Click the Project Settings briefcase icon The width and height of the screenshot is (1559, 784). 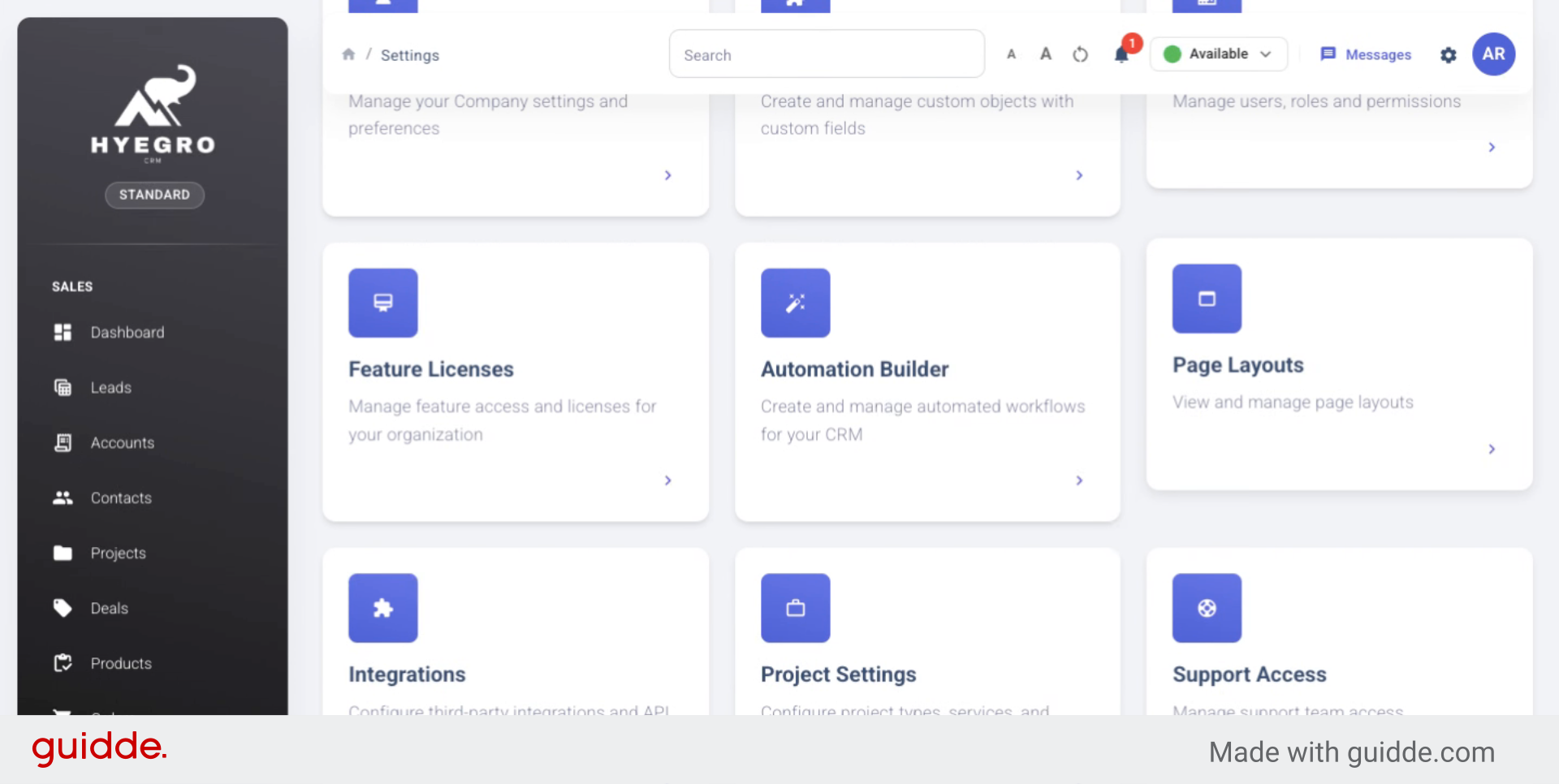coord(795,608)
